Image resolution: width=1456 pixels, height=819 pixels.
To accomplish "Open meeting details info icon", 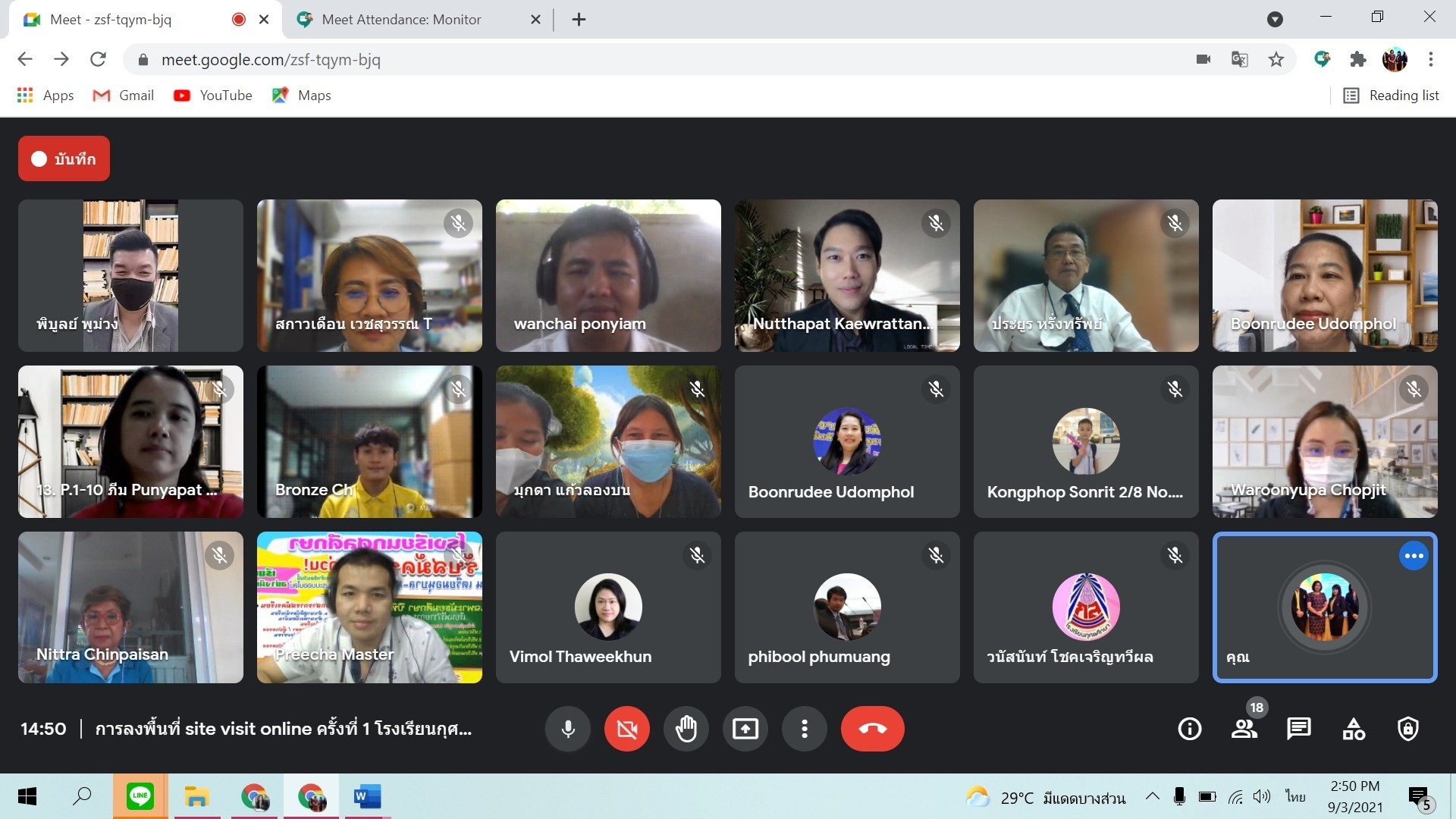I will 1189,729.
